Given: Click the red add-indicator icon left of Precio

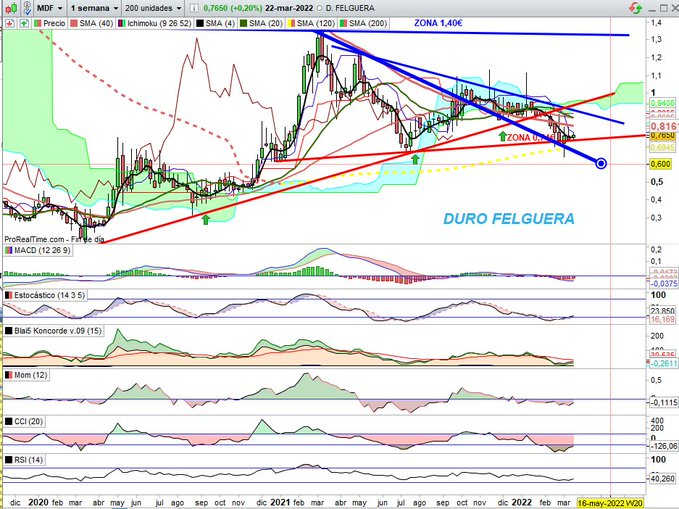Looking at the screenshot, I should point(10,23).
